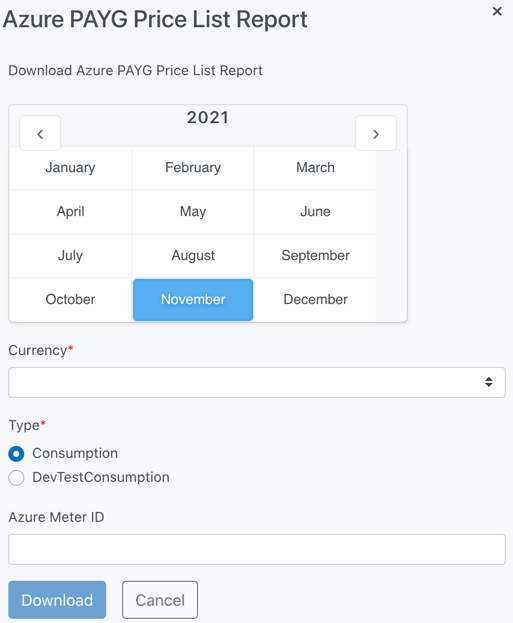Pick June in the month picker
Screen dimensions: 513x623
point(315,211)
